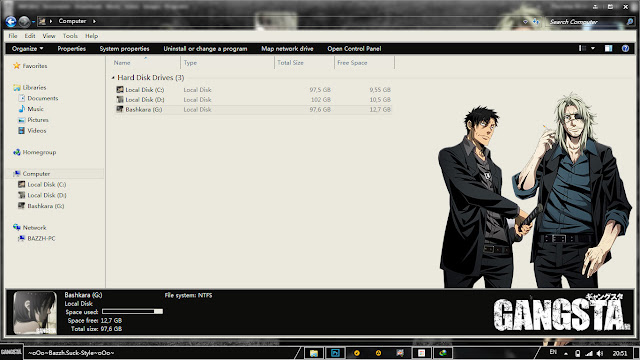The image size is (640, 360).
Task: Click the computer icon in address bar
Action: [42, 21]
